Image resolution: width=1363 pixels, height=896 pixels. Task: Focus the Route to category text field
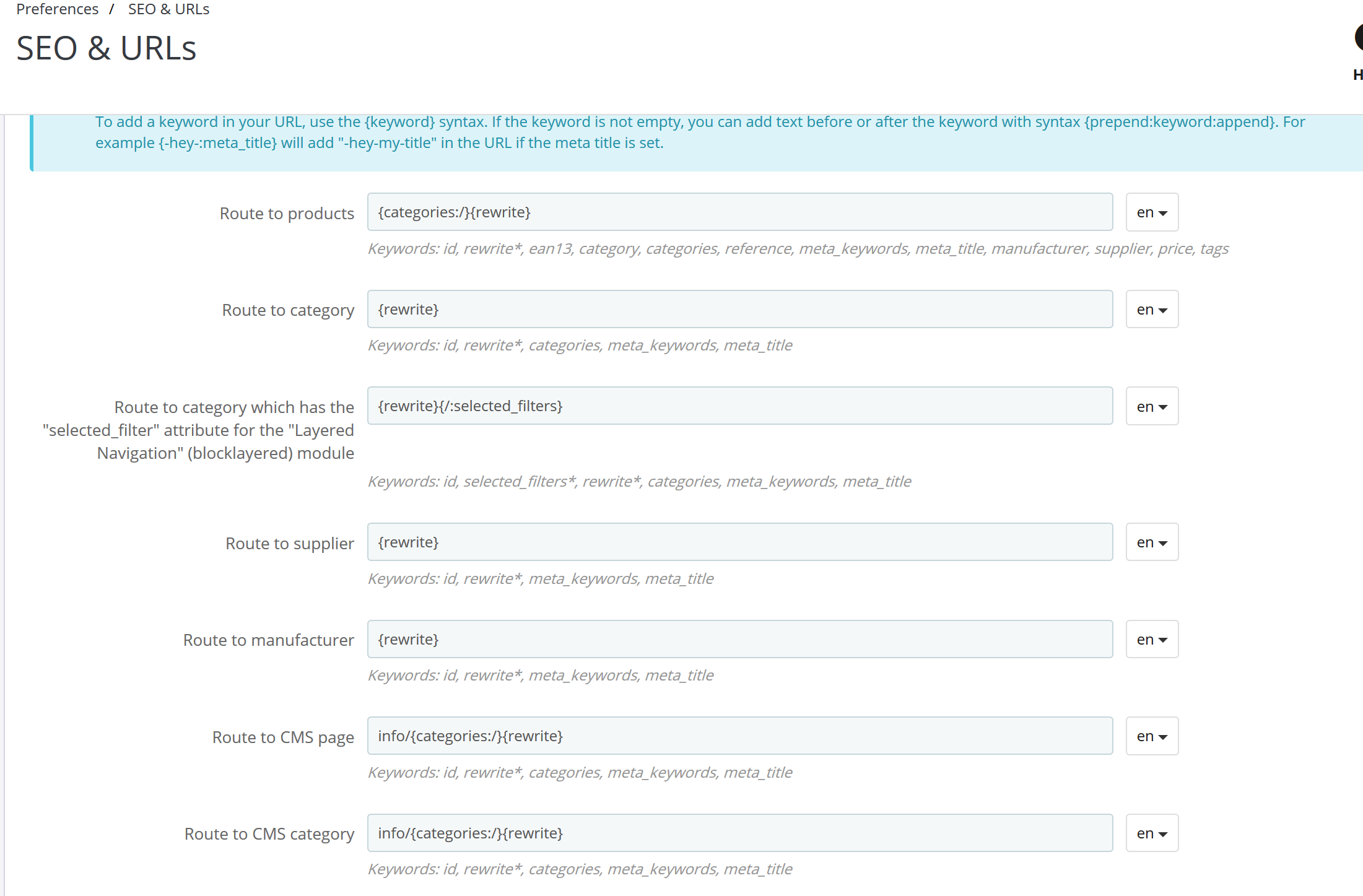pyautogui.click(x=739, y=310)
